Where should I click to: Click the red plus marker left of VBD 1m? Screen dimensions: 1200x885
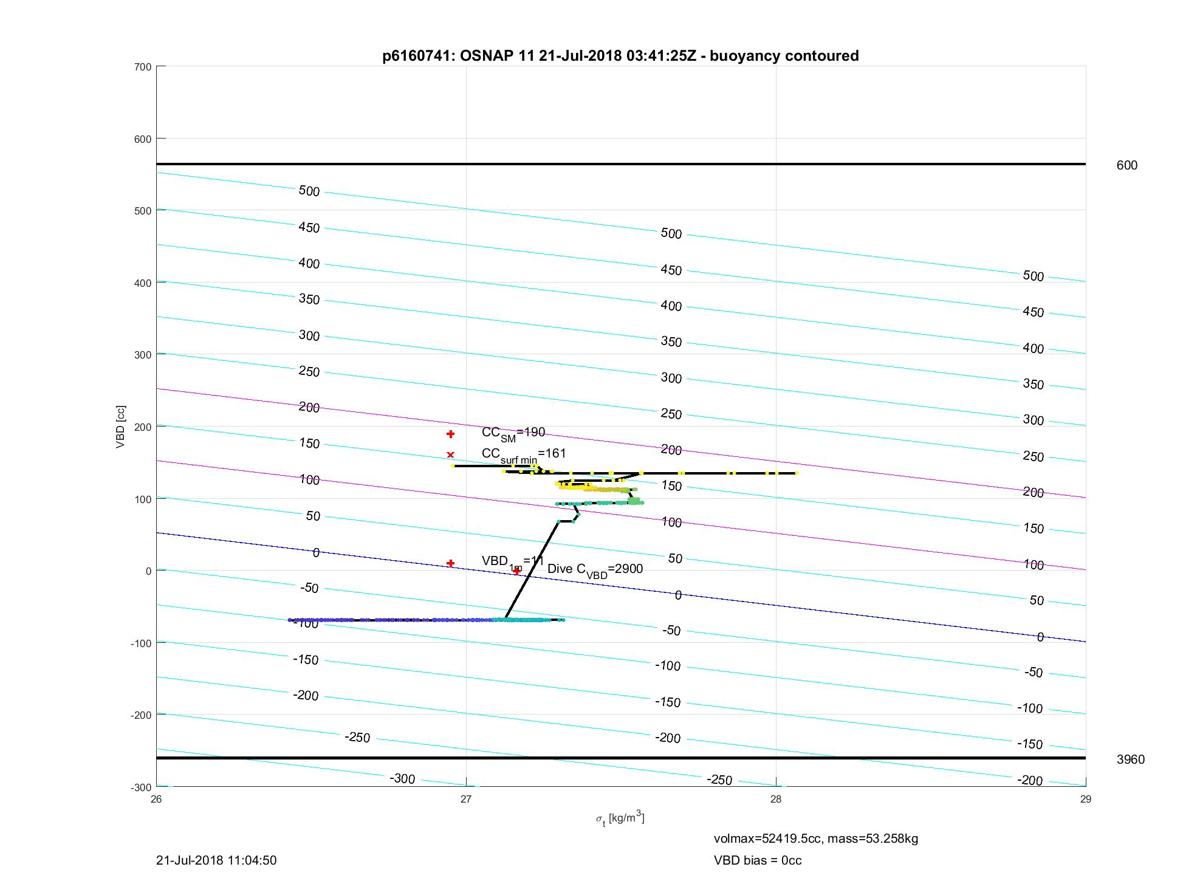tap(451, 563)
